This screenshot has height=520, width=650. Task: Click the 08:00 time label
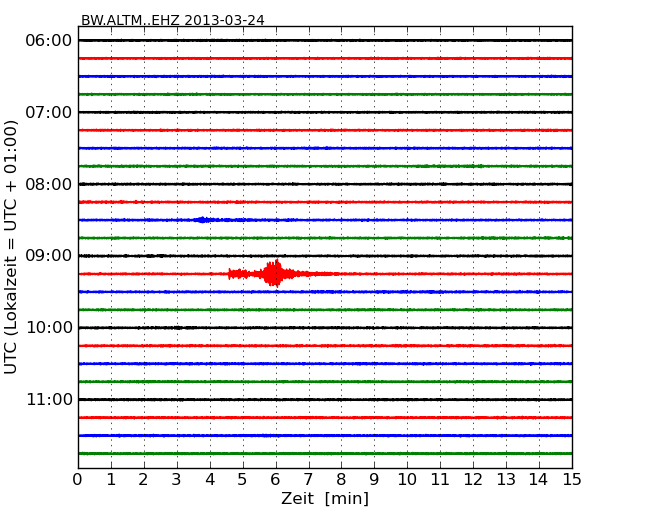49,184
